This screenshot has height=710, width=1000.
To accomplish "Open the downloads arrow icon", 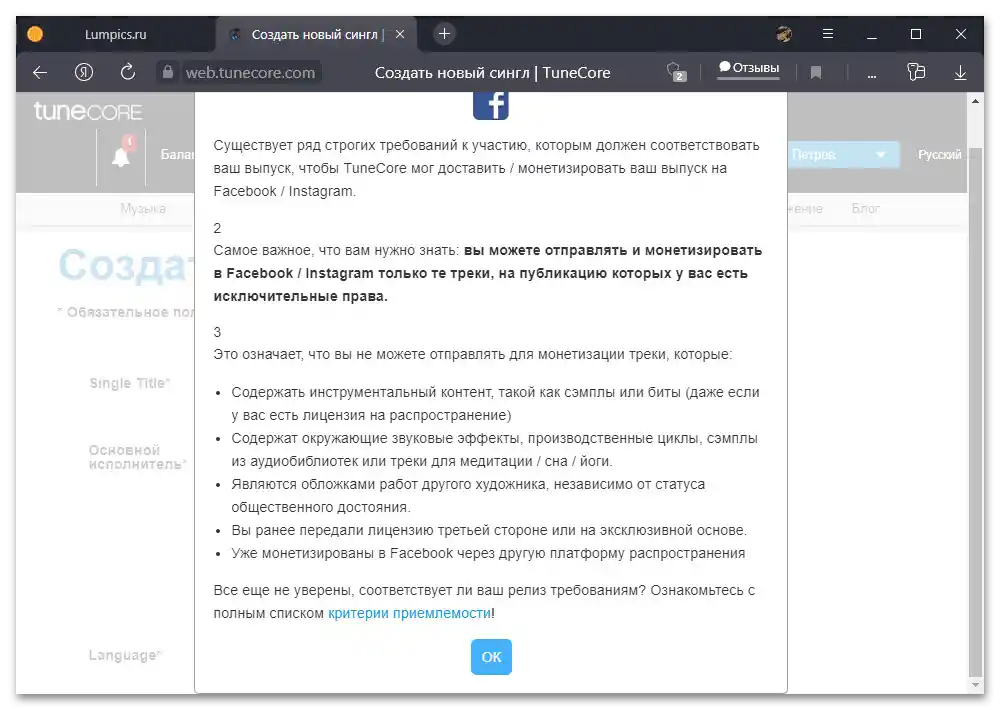I will (x=960, y=73).
